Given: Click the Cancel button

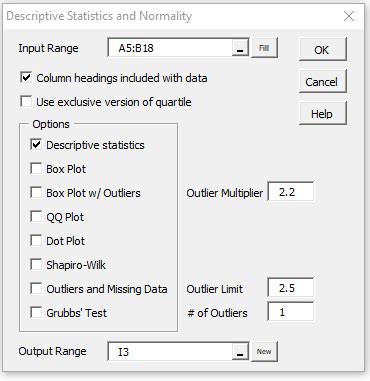Looking at the screenshot, I should (x=323, y=81).
